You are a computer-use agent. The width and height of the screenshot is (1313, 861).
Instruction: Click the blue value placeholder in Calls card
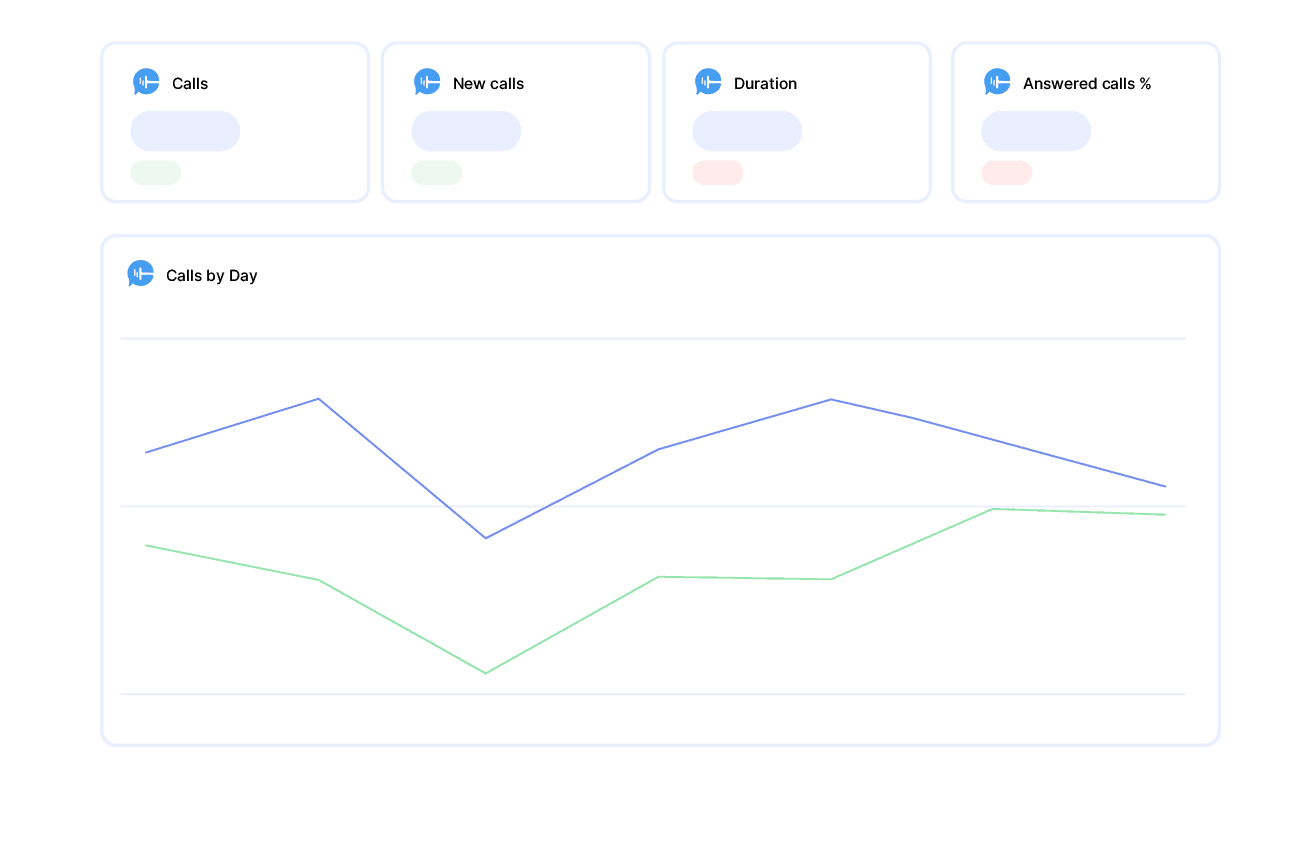coord(185,131)
